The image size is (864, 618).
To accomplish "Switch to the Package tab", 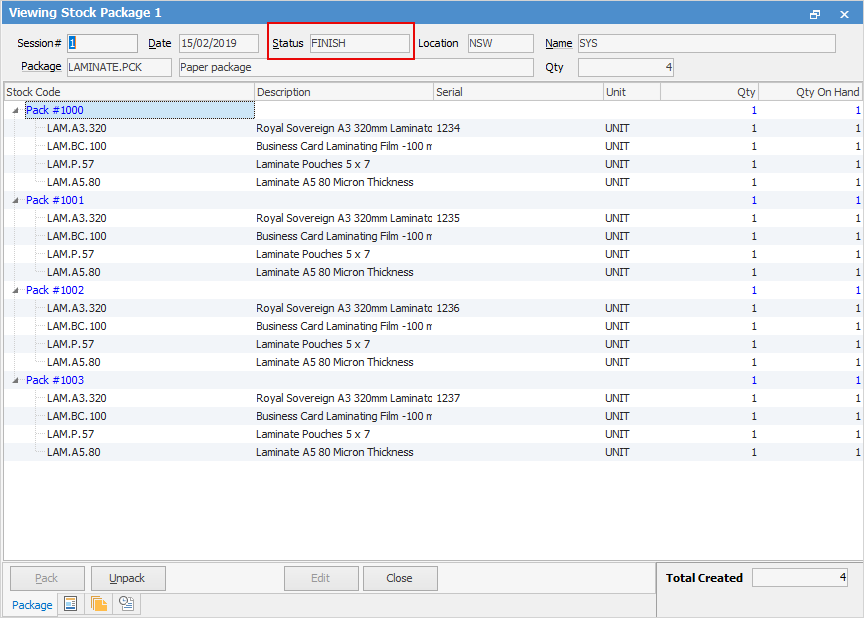I will [x=32, y=605].
